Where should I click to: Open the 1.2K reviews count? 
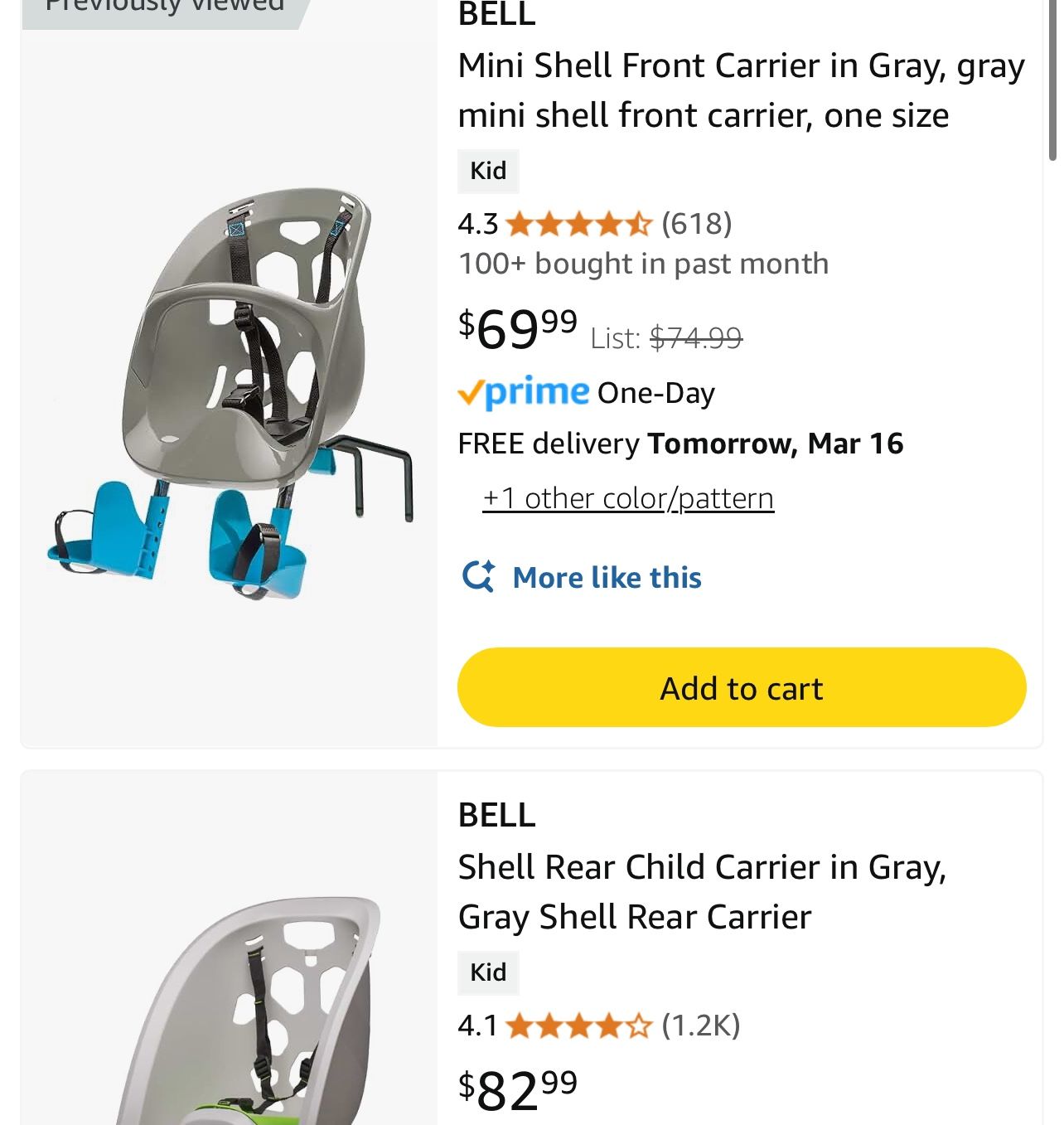700,1026
